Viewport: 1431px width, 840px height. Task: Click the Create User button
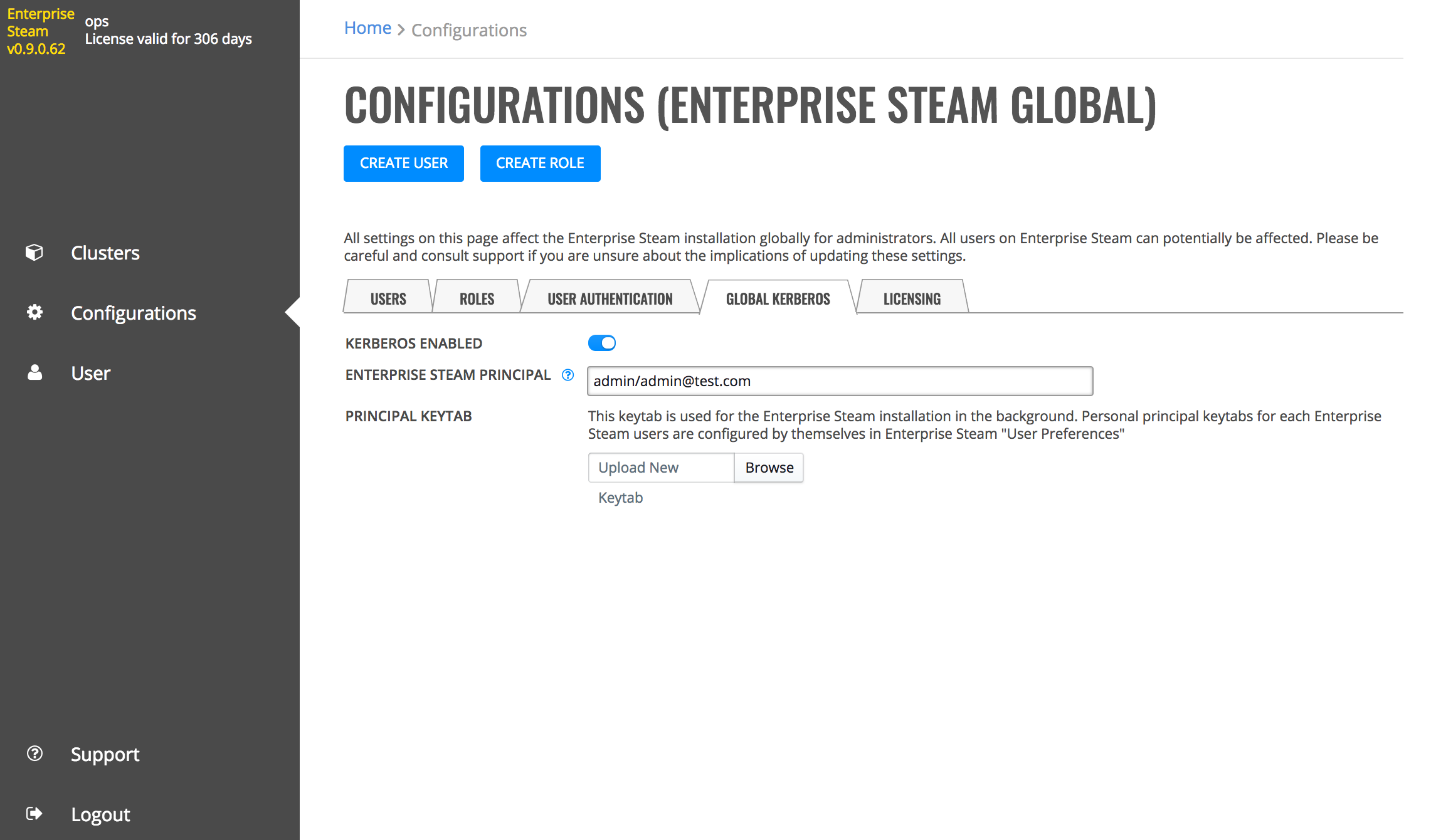[x=403, y=163]
